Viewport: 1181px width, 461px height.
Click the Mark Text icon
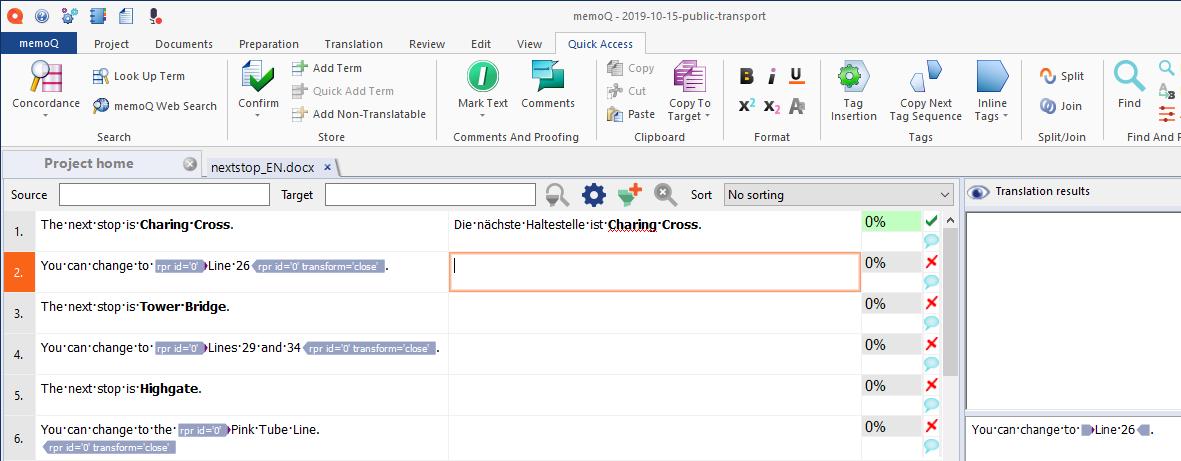pyautogui.click(x=483, y=77)
